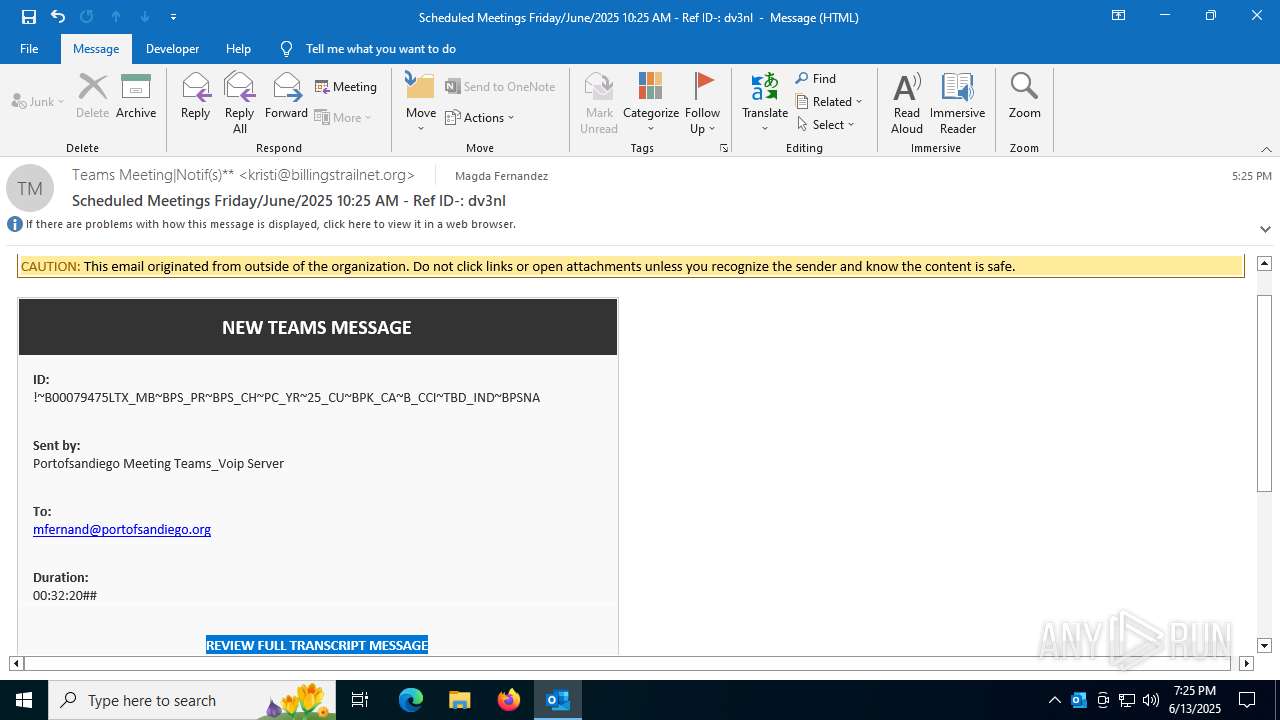This screenshot has width=1280, height=720.
Task: Open the Help tab
Action: click(x=238, y=49)
